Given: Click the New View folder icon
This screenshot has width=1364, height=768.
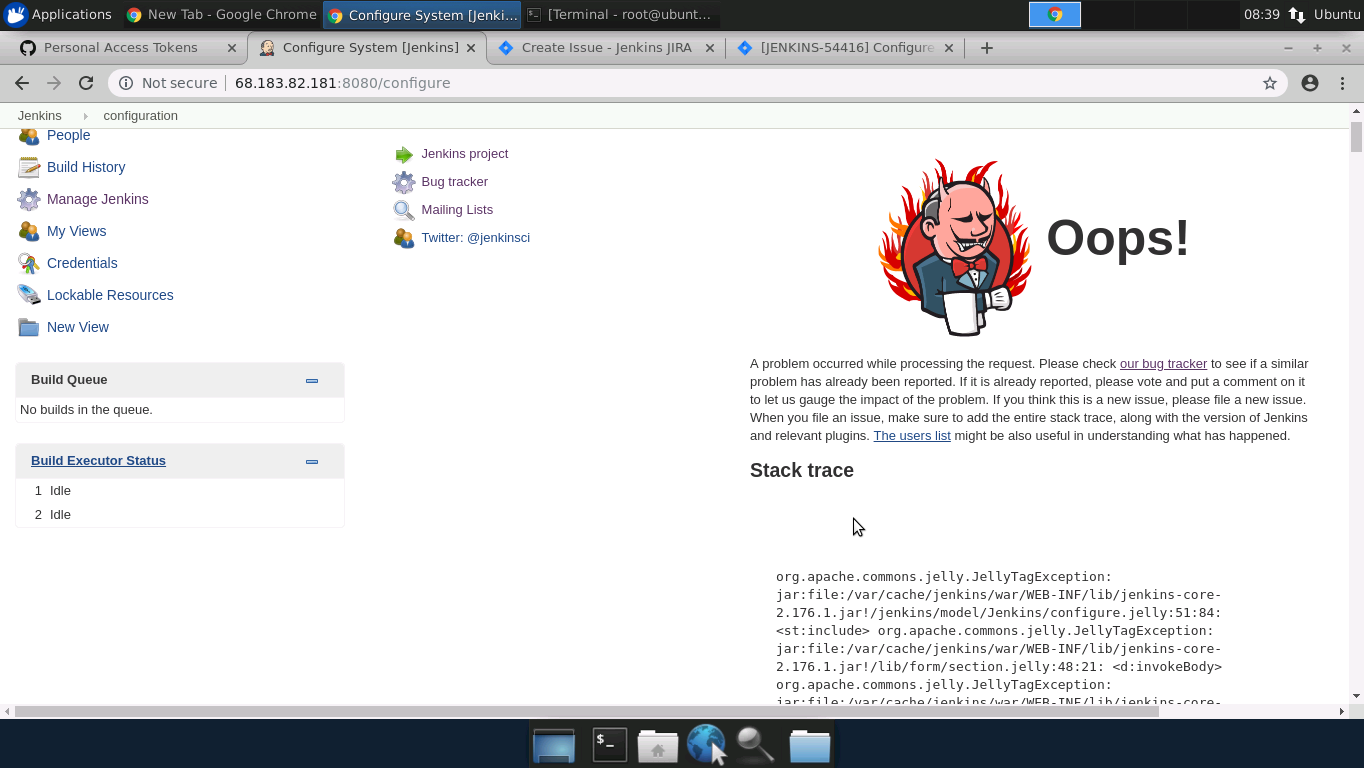Looking at the screenshot, I should click(29, 327).
